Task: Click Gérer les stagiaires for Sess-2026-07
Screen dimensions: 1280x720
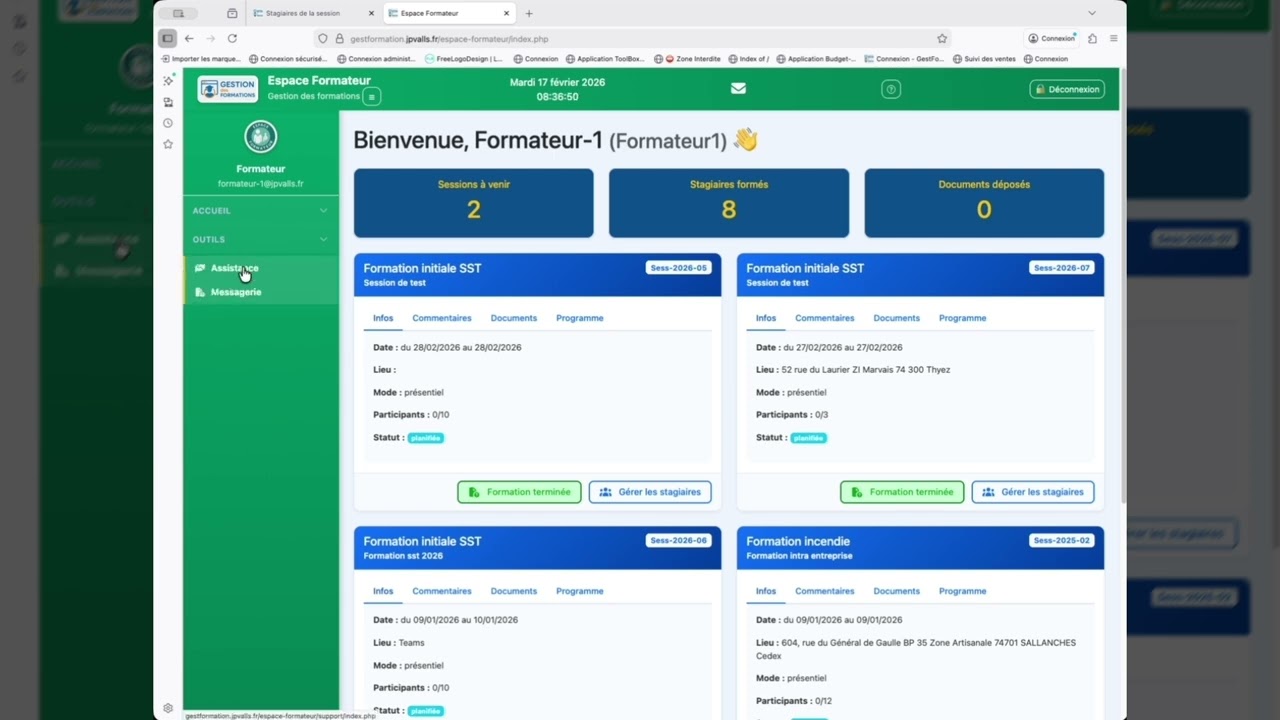Action: tap(1033, 492)
